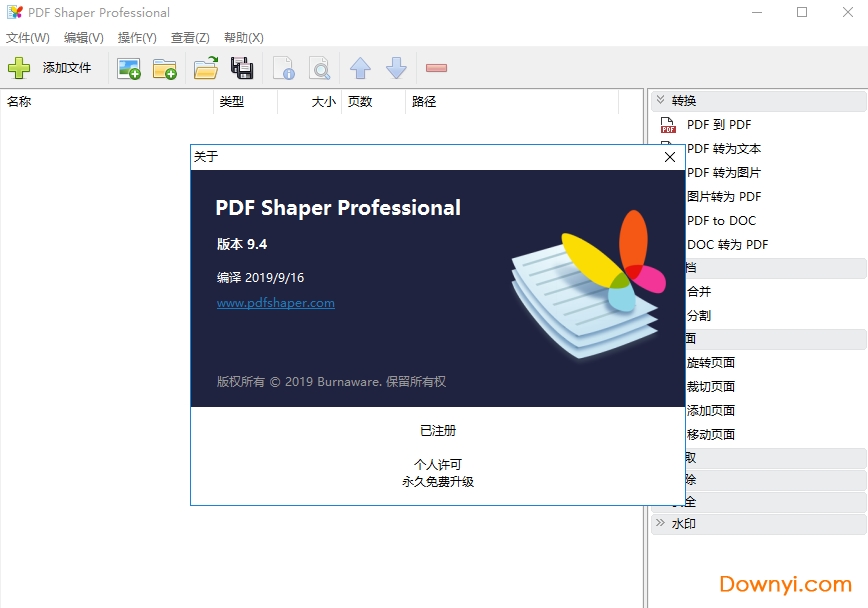Click the add image file toolbar icon
The height and width of the screenshot is (608, 868).
point(128,68)
